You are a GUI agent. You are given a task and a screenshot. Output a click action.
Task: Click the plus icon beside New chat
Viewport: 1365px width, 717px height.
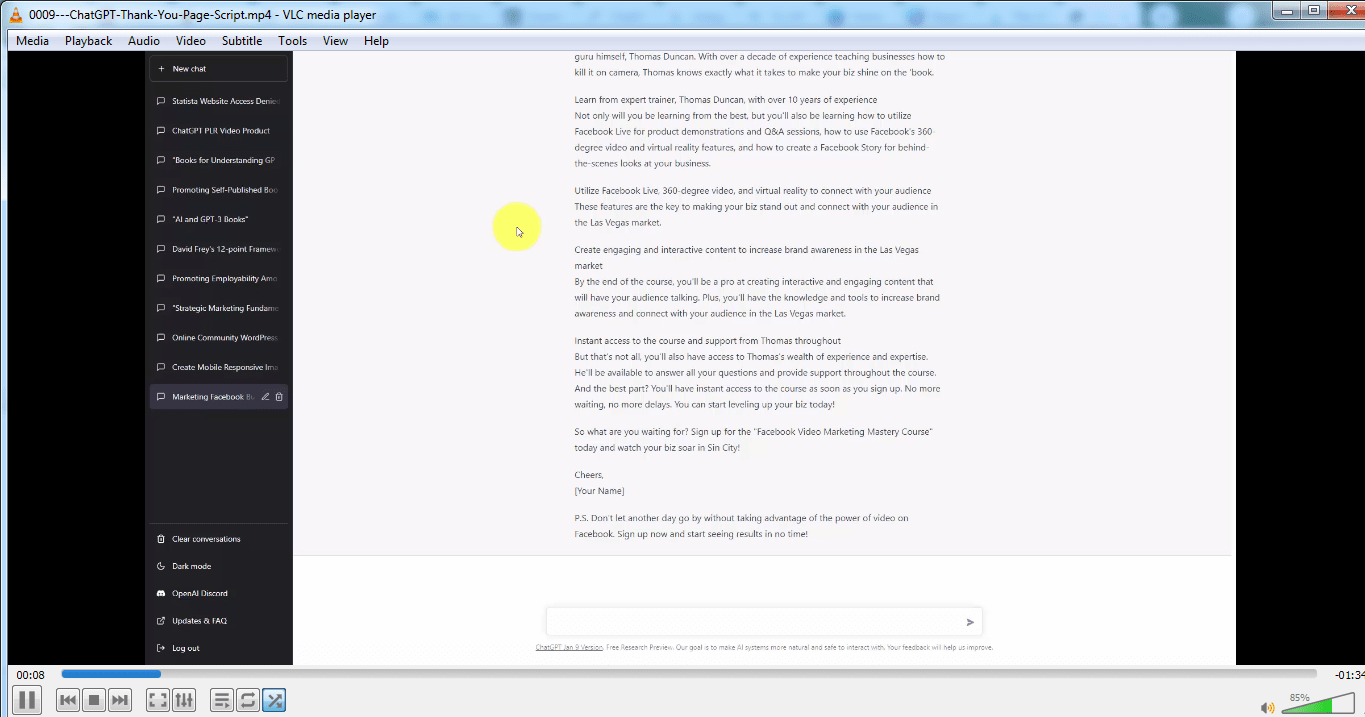(161, 69)
